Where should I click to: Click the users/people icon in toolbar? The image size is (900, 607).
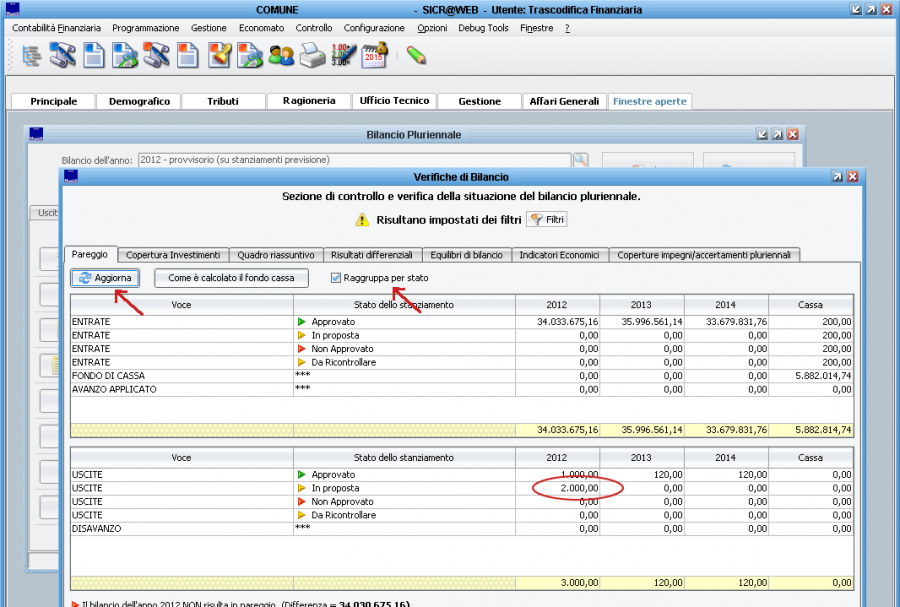(281, 55)
